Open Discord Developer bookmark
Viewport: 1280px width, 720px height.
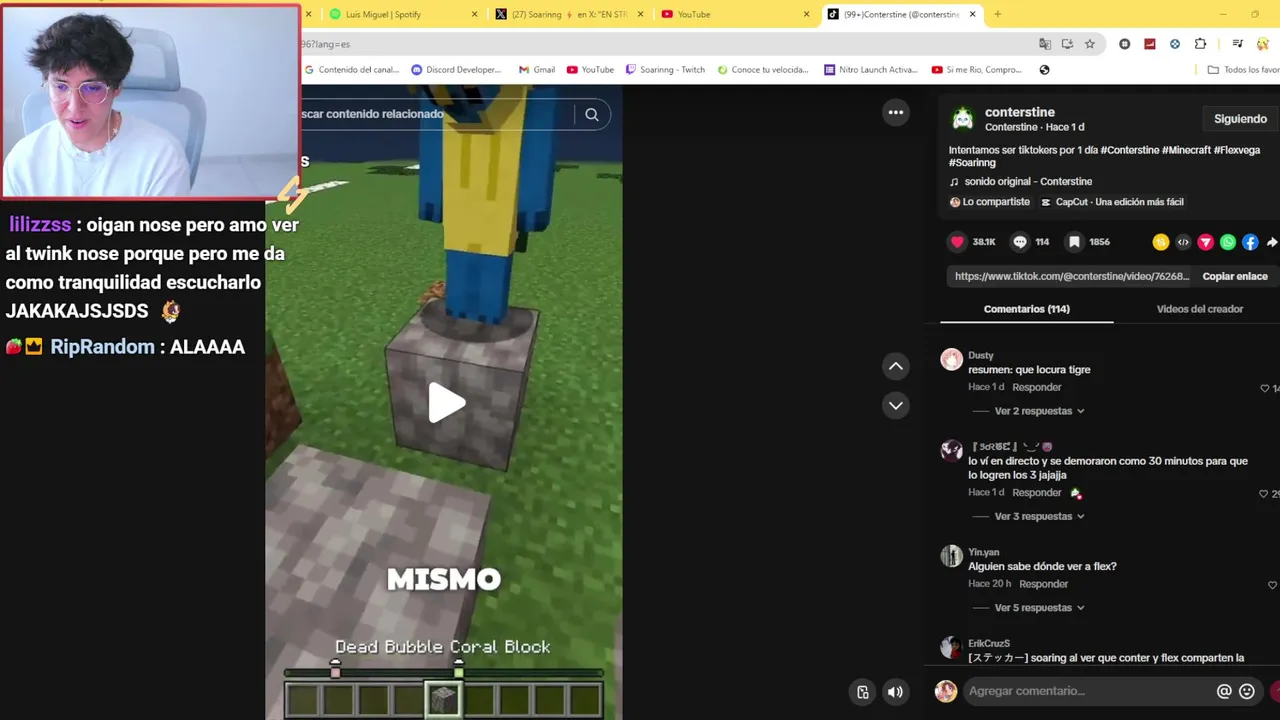point(456,70)
